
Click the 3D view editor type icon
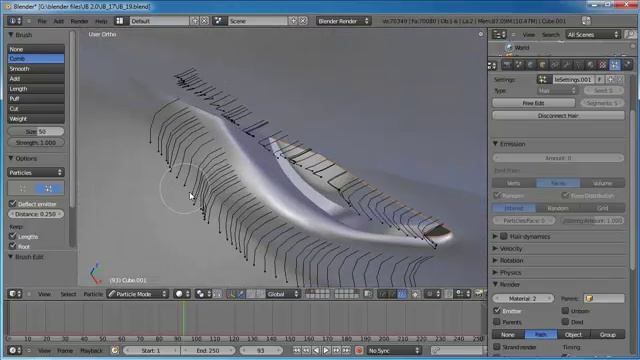click(15, 293)
